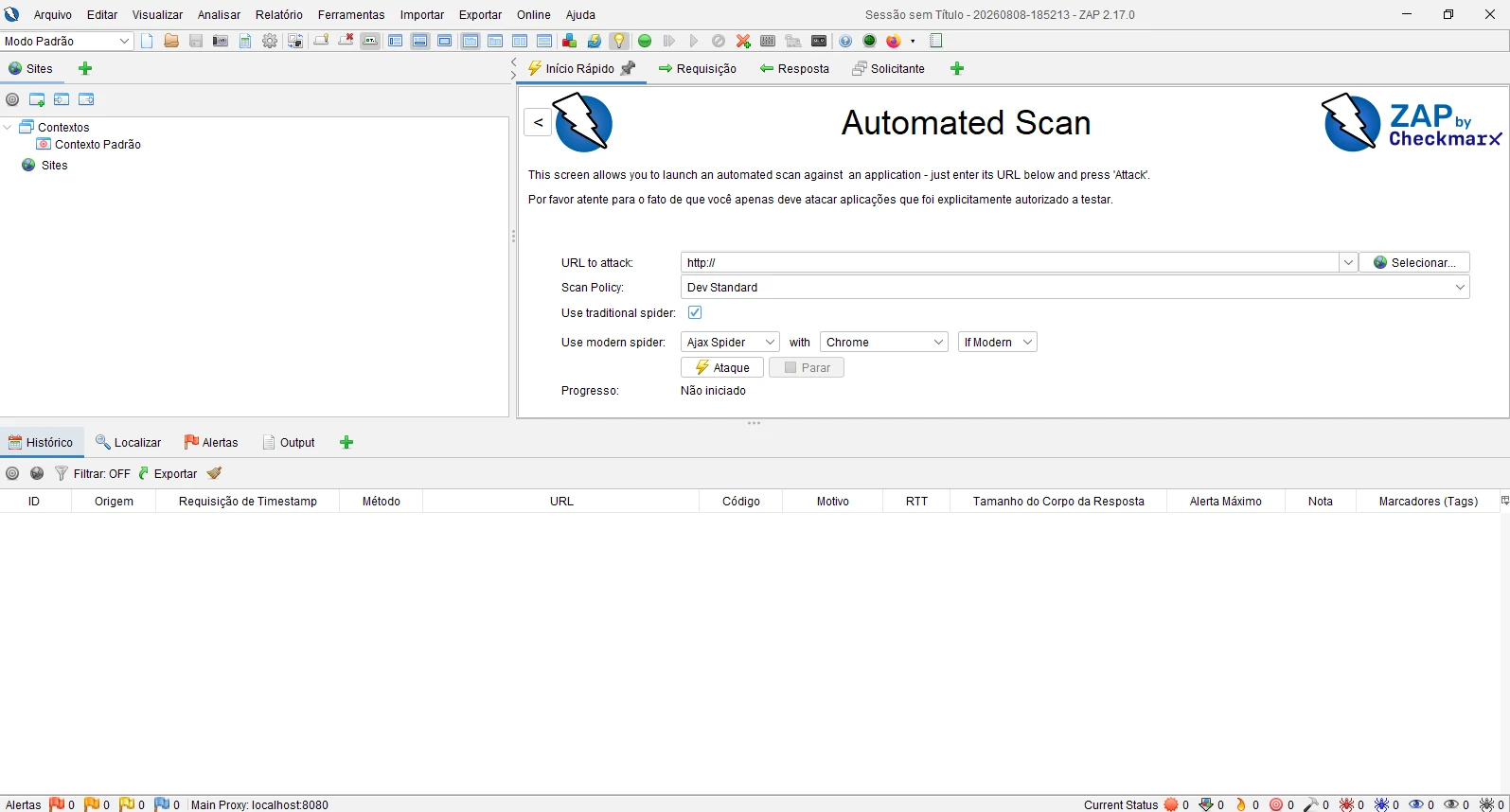1510x812 pixels.
Task: Open the Relatório menu
Action: [x=279, y=14]
